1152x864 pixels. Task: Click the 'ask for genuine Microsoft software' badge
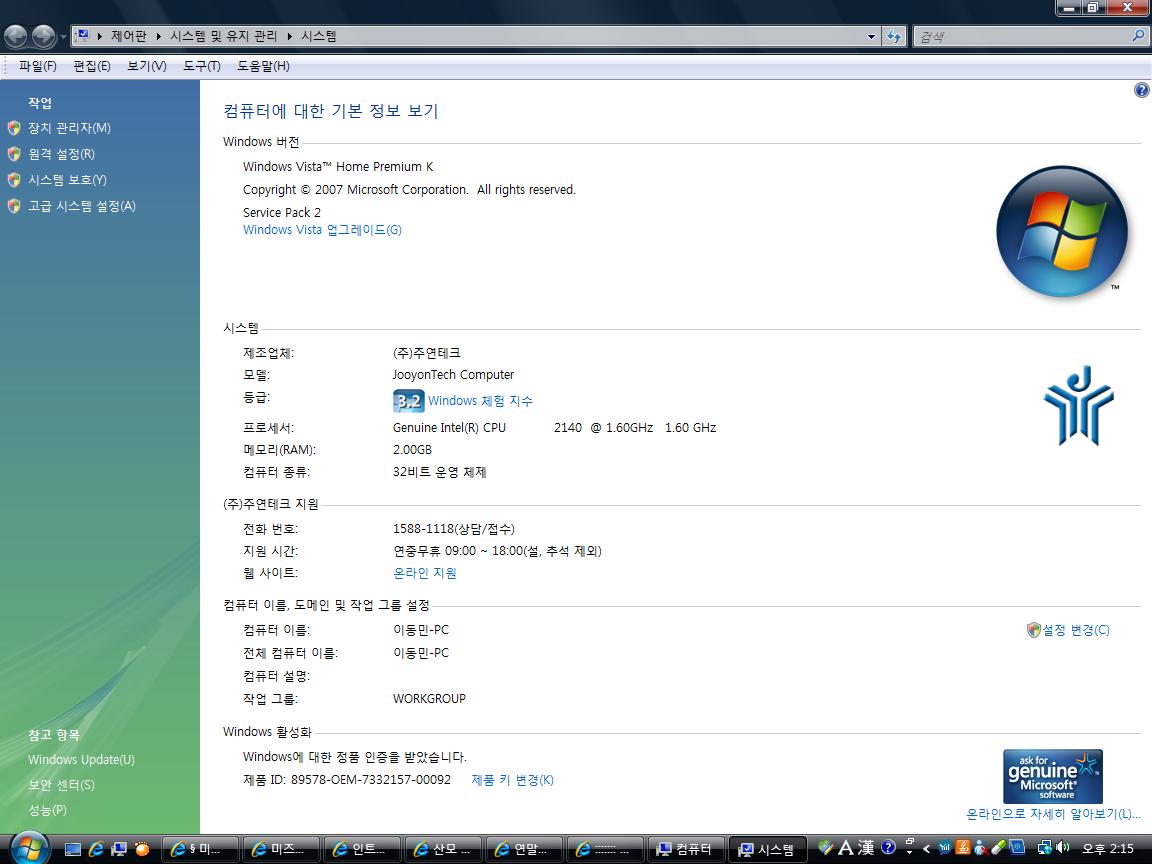[x=1052, y=776]
